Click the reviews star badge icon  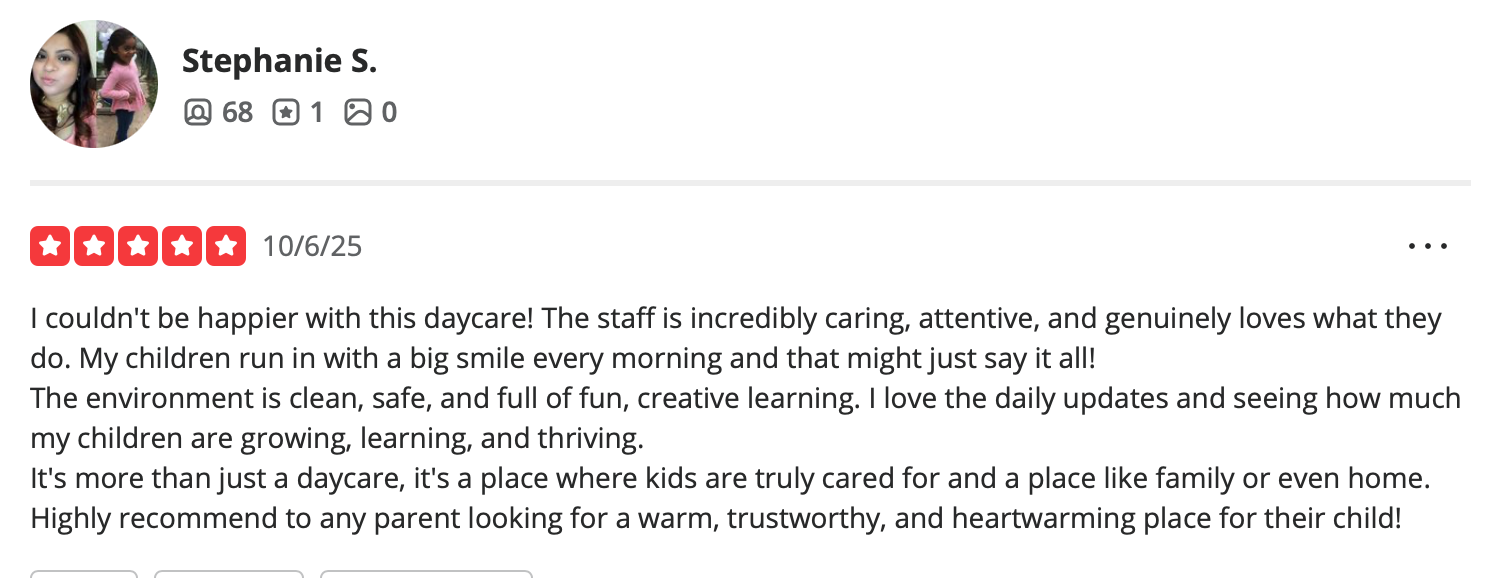point(286,112)
